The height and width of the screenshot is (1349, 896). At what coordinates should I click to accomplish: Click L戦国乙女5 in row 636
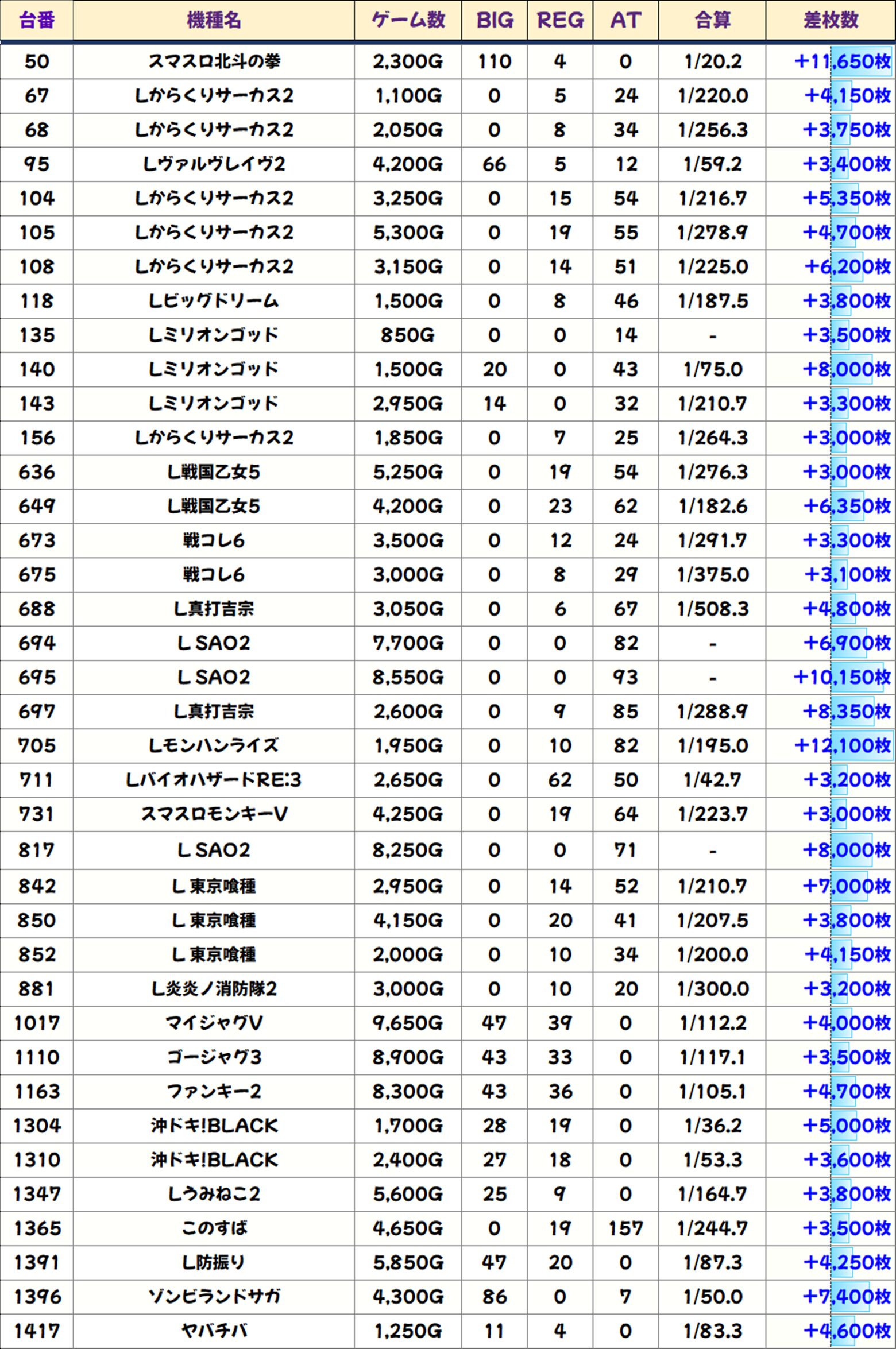tap(214, 472)
